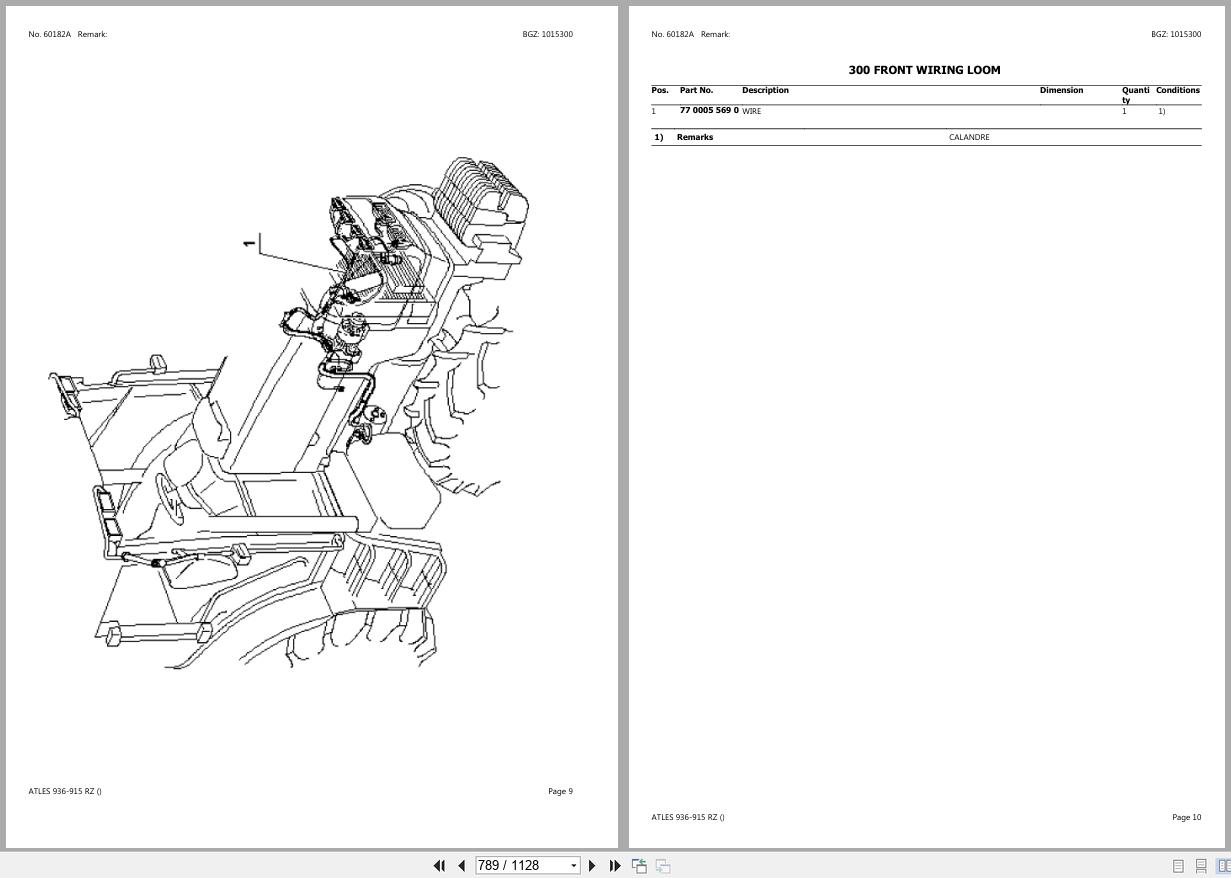1231x878 pixels.
Task: Open the page number dropdown arrow
Action: (x=574, y=866)
